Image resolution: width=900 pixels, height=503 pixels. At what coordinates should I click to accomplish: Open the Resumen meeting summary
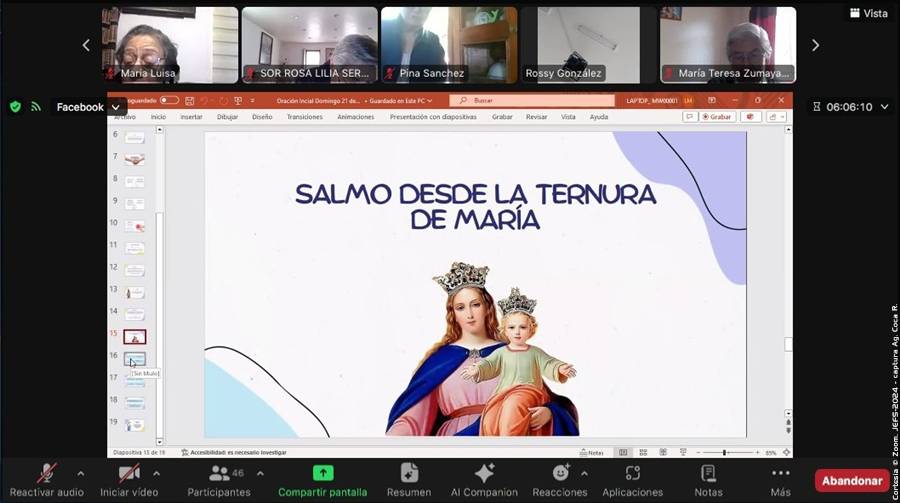coord(409,481)
